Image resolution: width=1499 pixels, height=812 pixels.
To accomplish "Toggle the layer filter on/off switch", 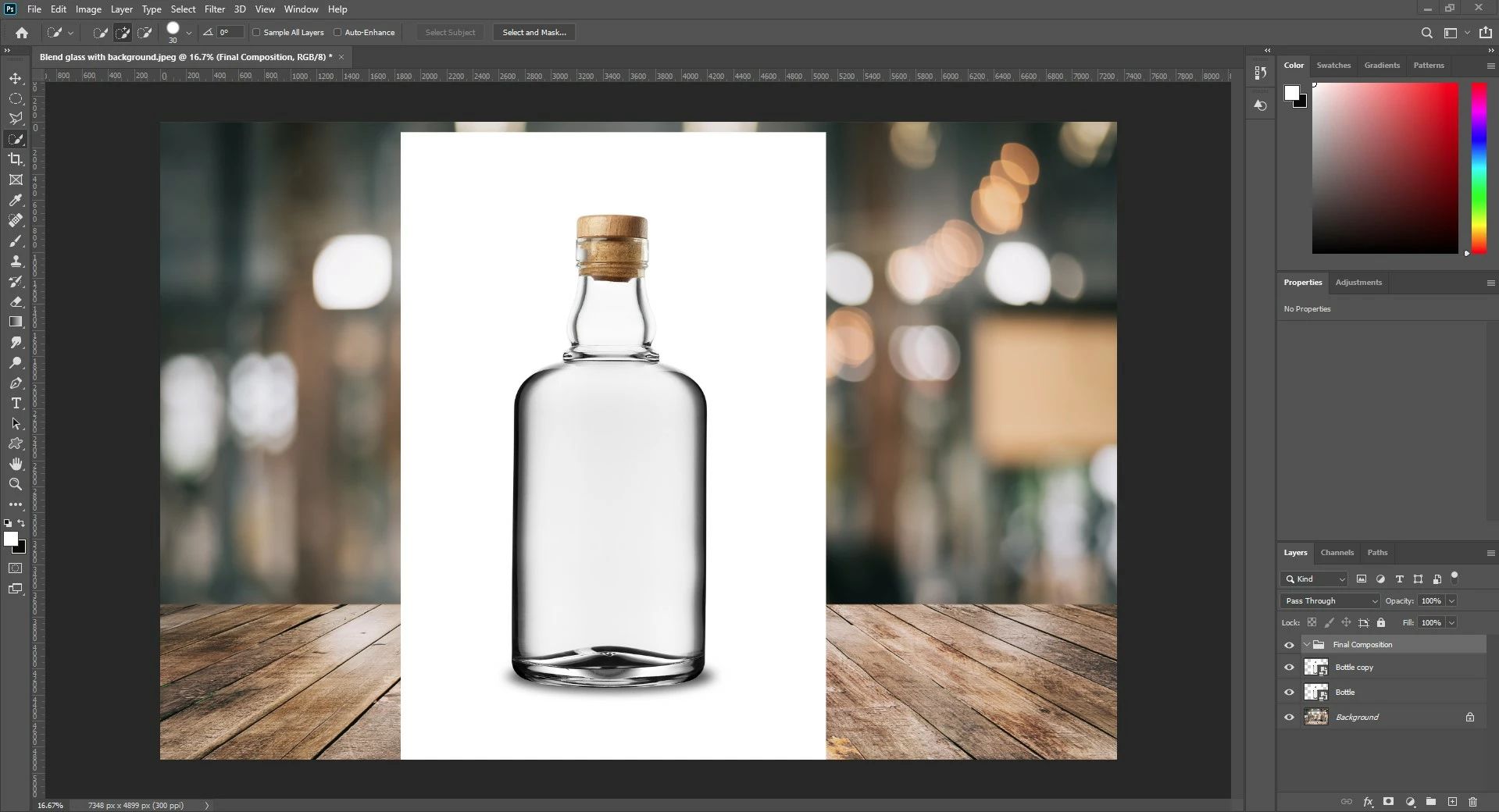I will click(1454, 578).
